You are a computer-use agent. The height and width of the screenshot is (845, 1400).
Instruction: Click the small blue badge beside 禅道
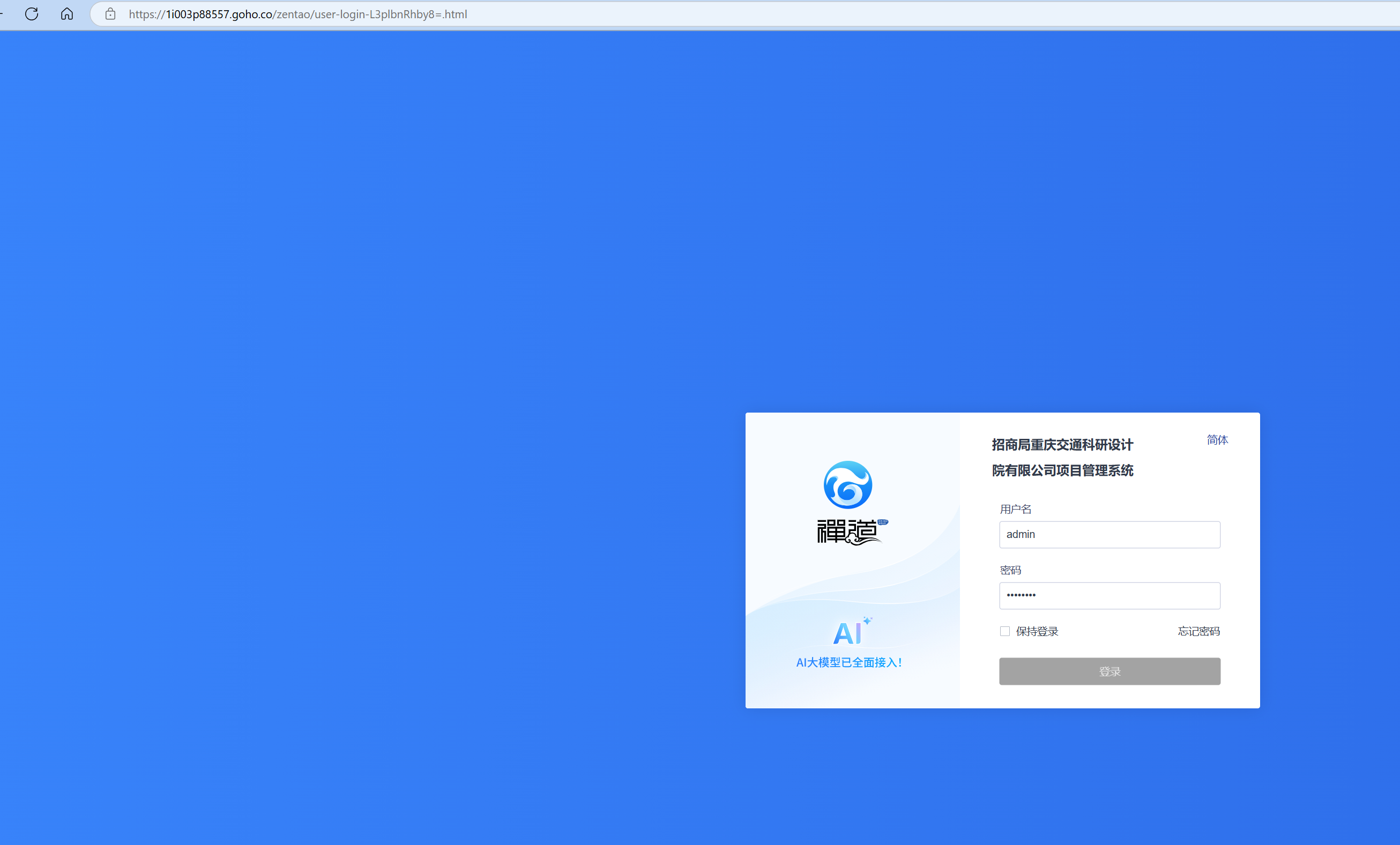click(x=882, y=521)
